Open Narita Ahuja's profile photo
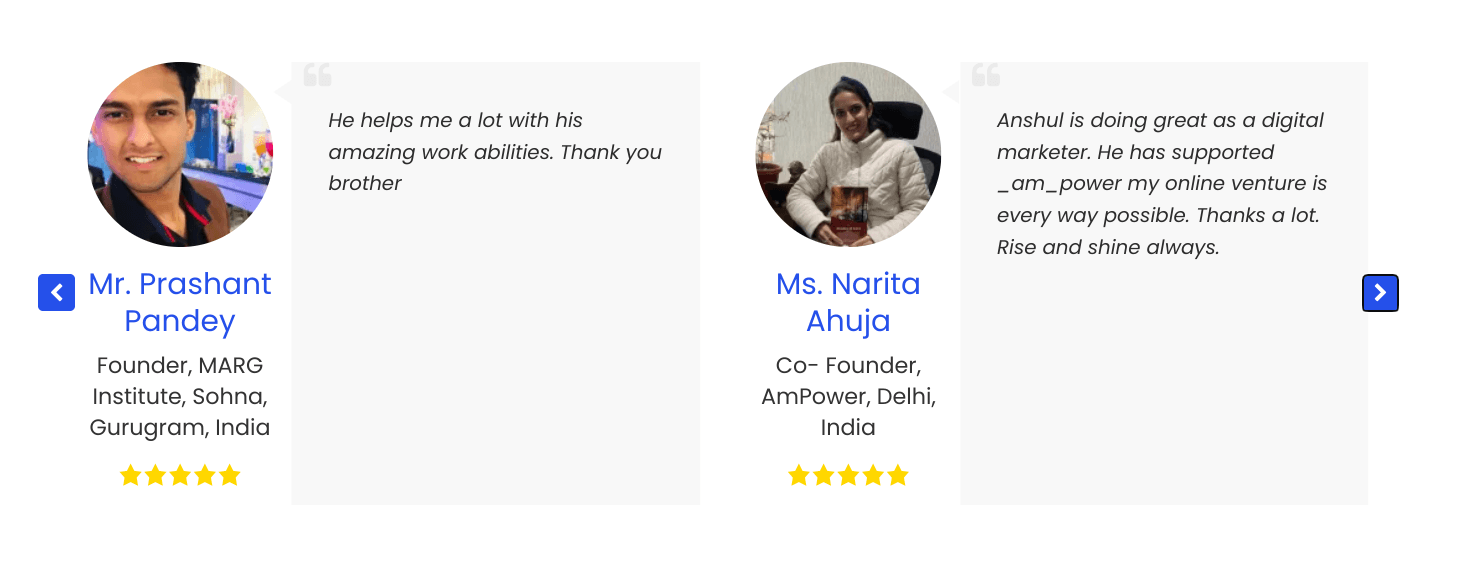The height and width of the screenshot is (569, 1471). coord(848,154)
